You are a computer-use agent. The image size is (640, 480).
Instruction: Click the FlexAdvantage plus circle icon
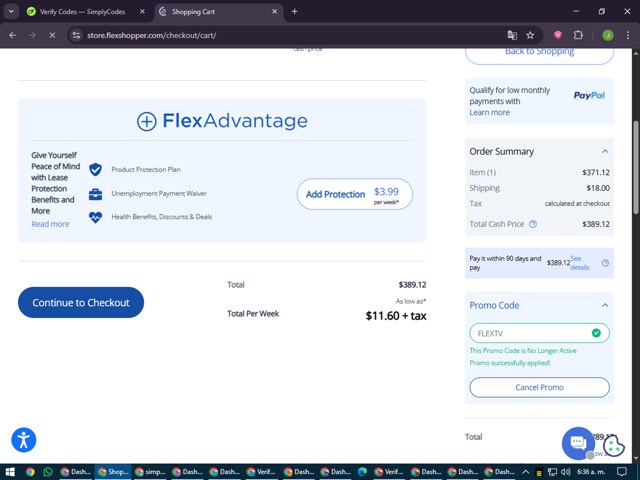(147, 121)
